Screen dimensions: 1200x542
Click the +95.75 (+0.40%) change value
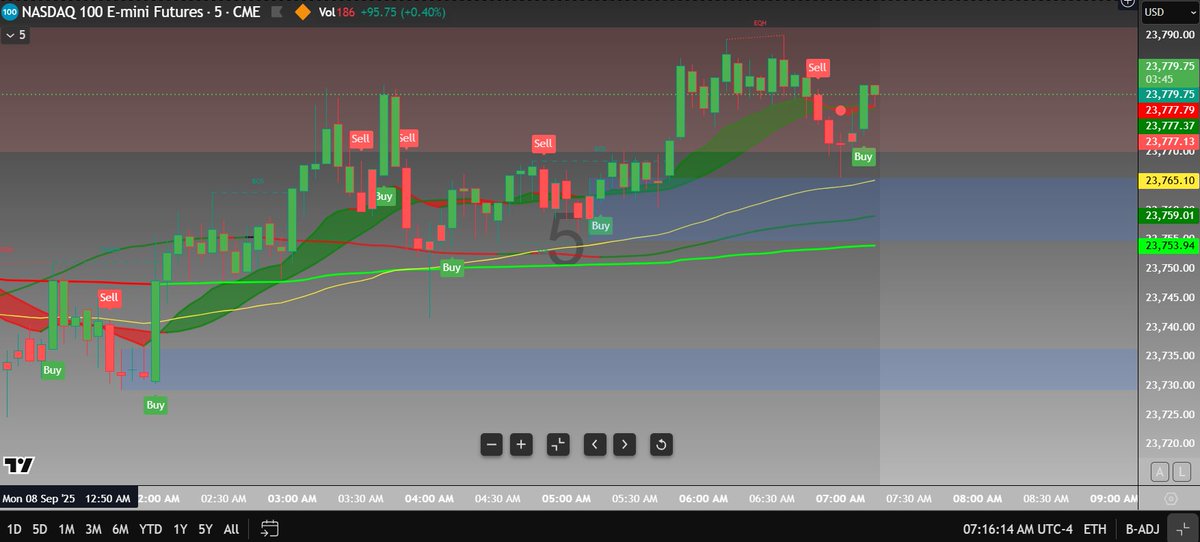404,12
